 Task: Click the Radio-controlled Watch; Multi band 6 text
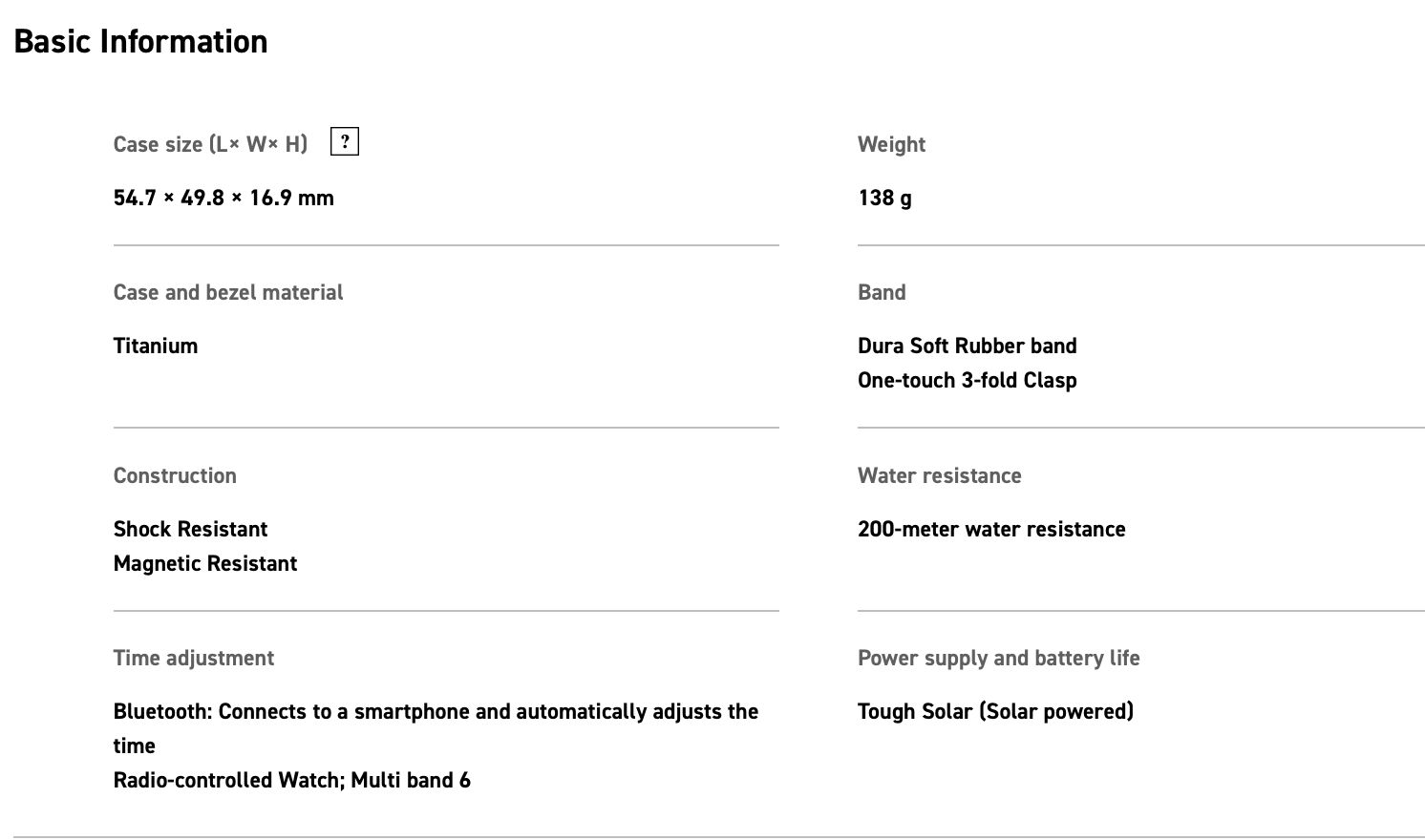[291, 780]
